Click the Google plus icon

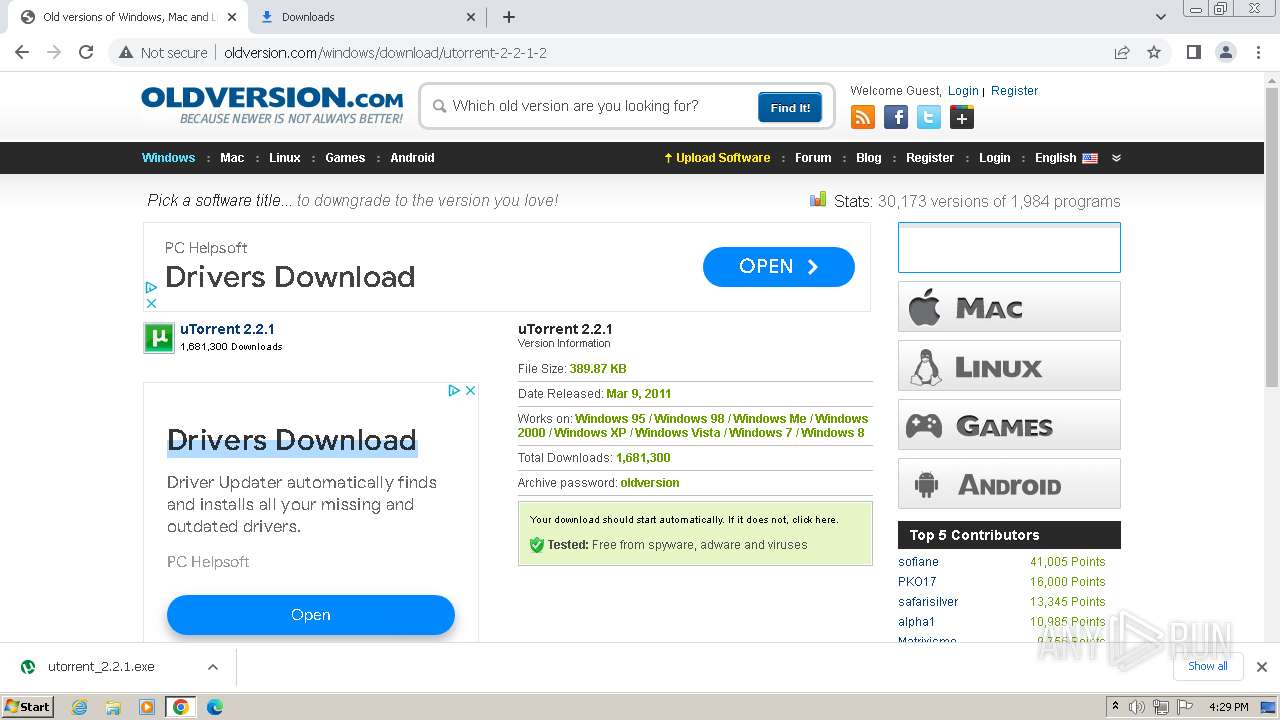tap(962, 118)
